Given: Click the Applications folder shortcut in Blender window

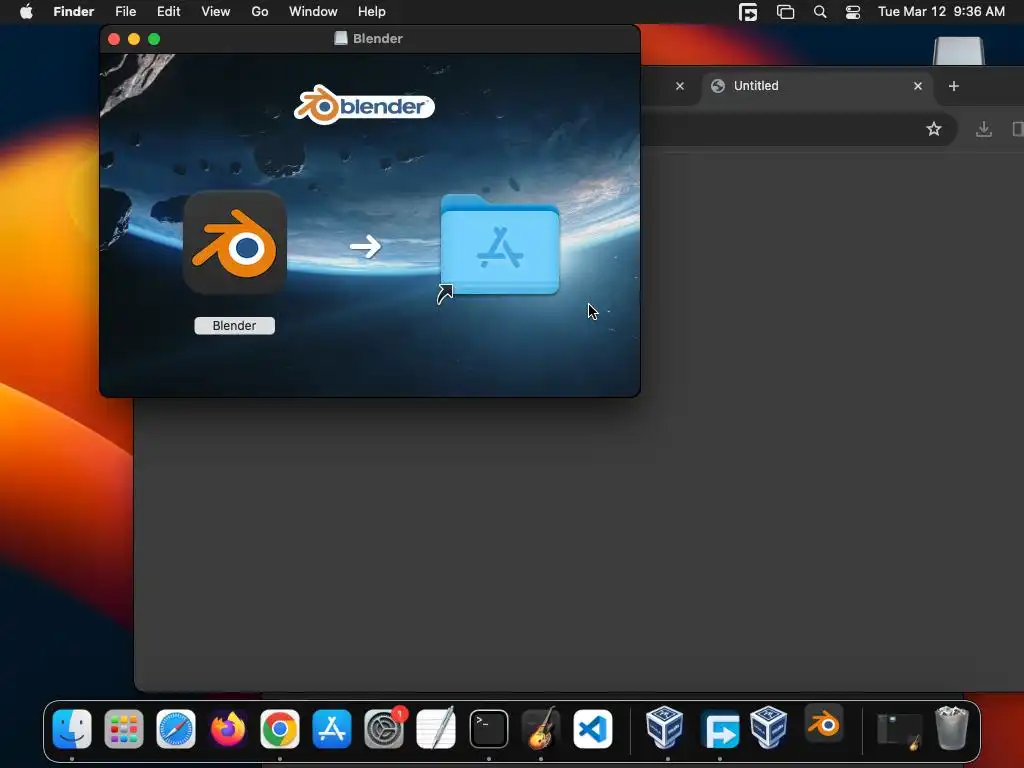Looking at the screenshot, I should [x=500, y=246].
